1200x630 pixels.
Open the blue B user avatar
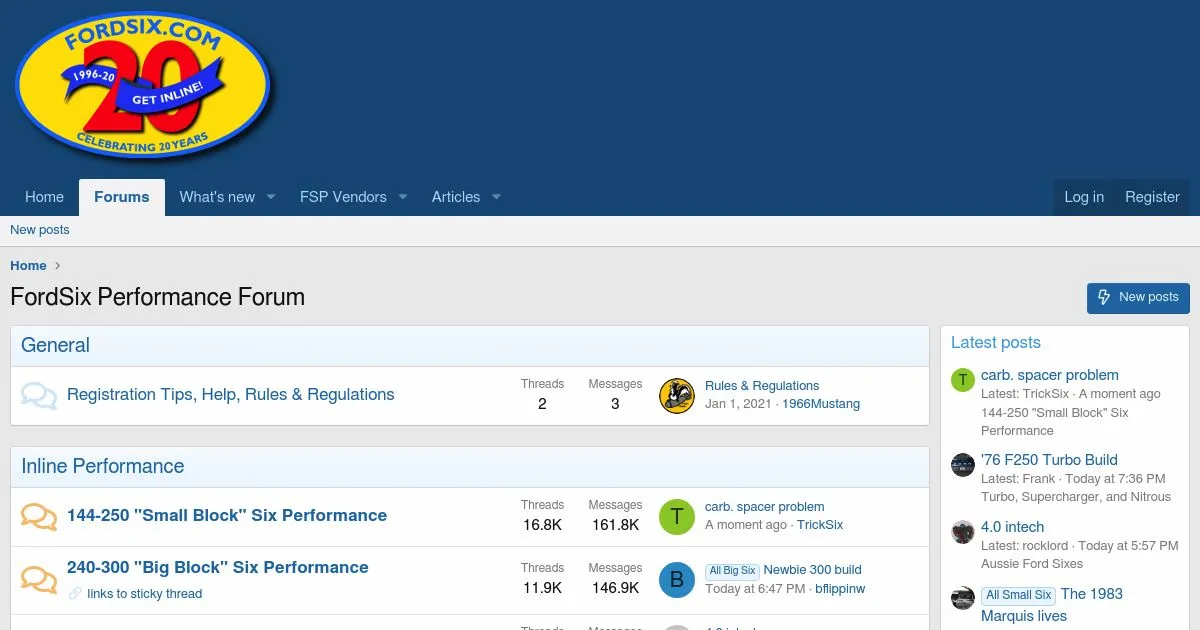(x=677, y=580)
